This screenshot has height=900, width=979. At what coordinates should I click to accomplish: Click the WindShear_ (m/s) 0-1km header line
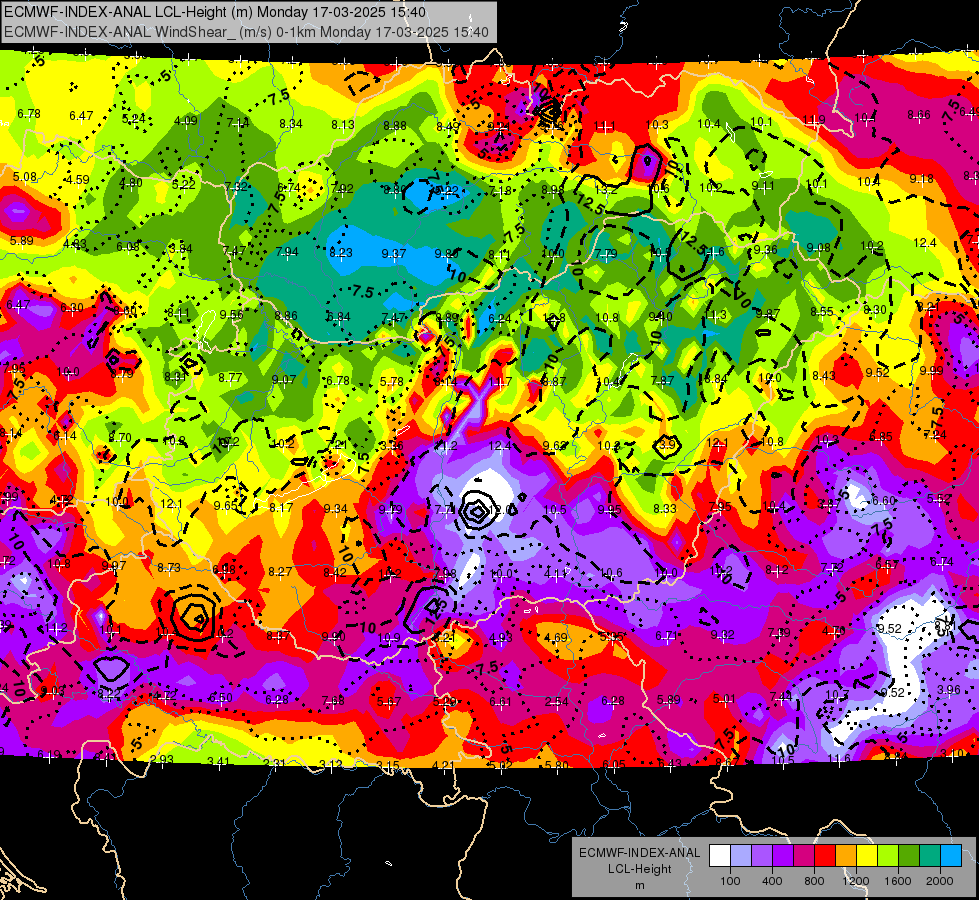coord(247,31)
